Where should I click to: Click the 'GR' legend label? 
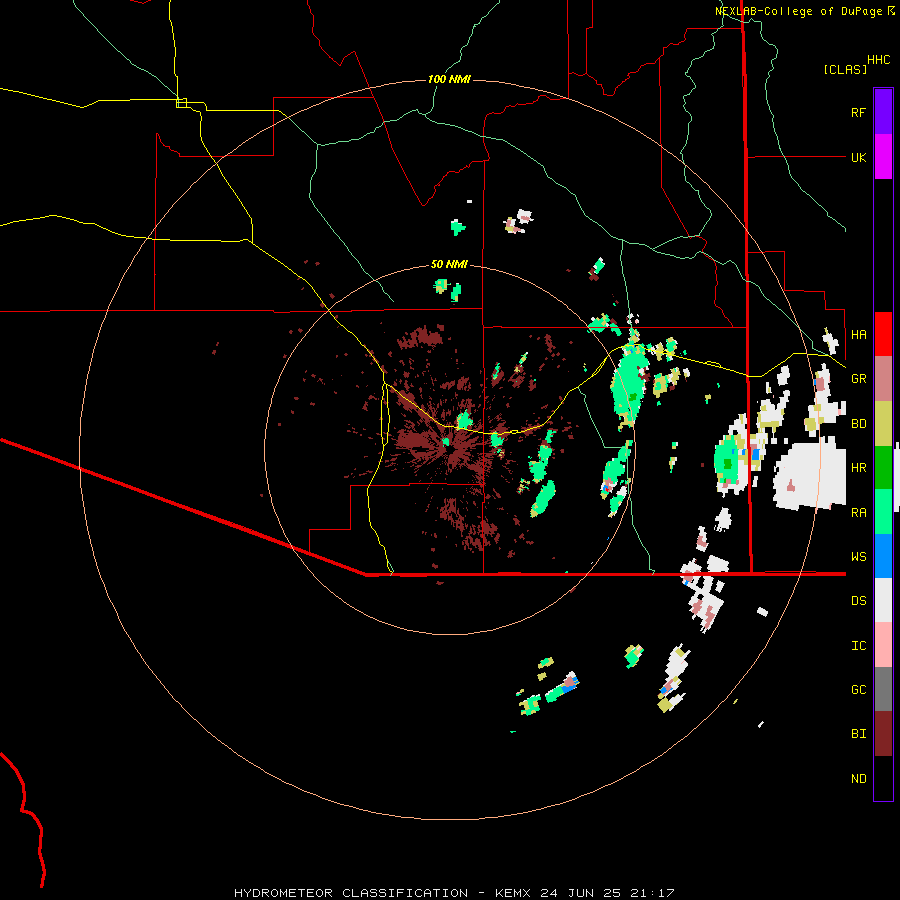[x=858, y=379]
